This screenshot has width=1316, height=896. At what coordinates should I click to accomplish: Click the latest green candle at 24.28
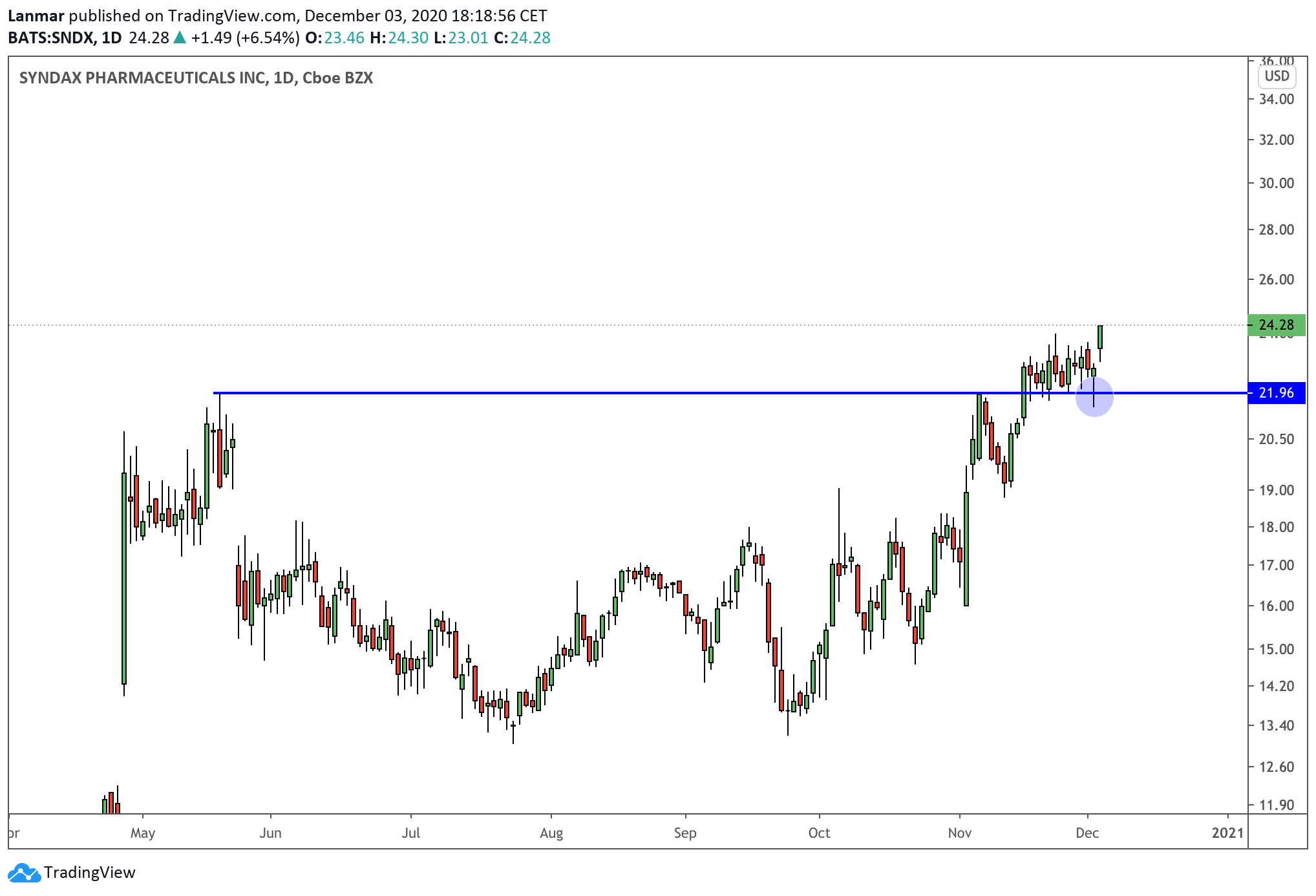pyautogui.click(x=1100, y=337)
